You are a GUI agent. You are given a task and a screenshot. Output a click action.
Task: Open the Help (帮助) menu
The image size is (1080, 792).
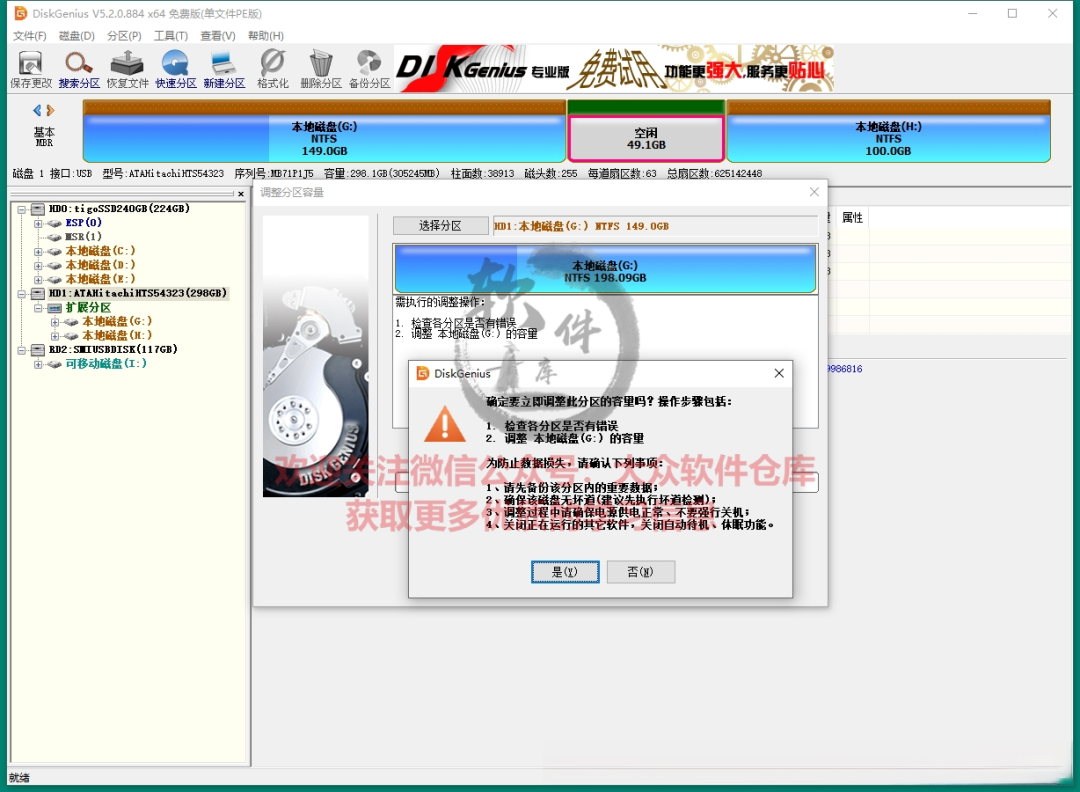point(266,36)
